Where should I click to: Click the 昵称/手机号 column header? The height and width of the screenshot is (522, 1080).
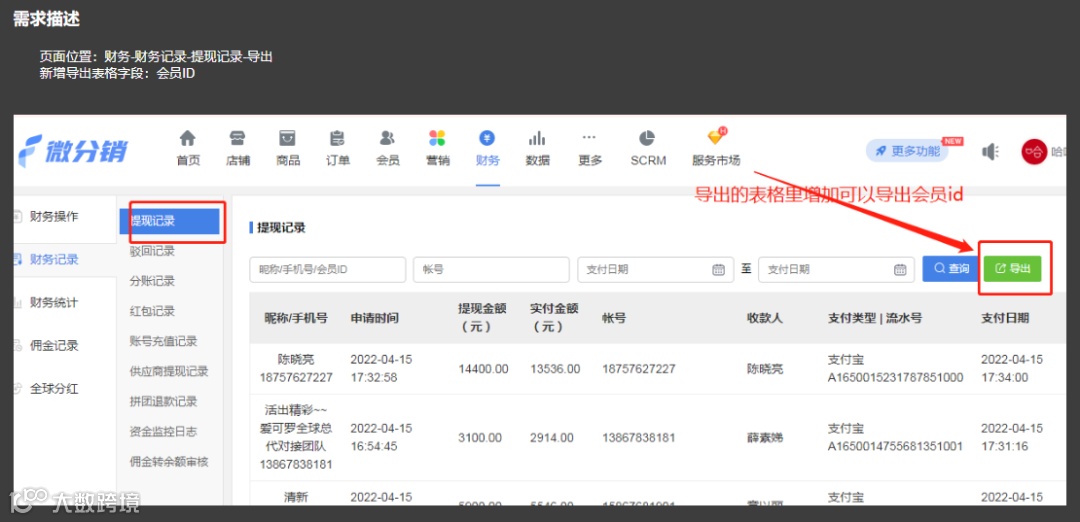tap(295, 318)
